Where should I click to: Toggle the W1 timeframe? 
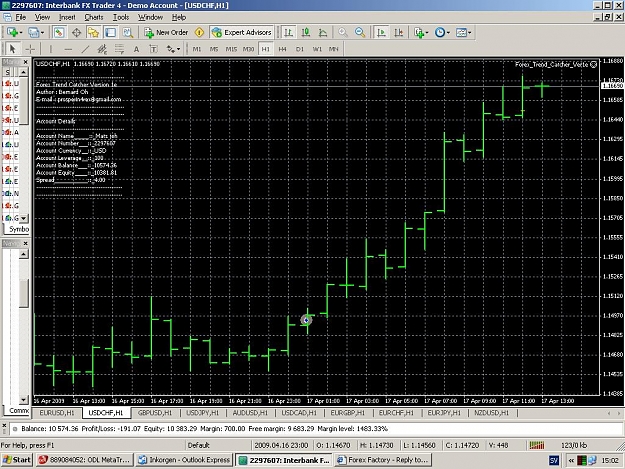(x=317, y=49)
